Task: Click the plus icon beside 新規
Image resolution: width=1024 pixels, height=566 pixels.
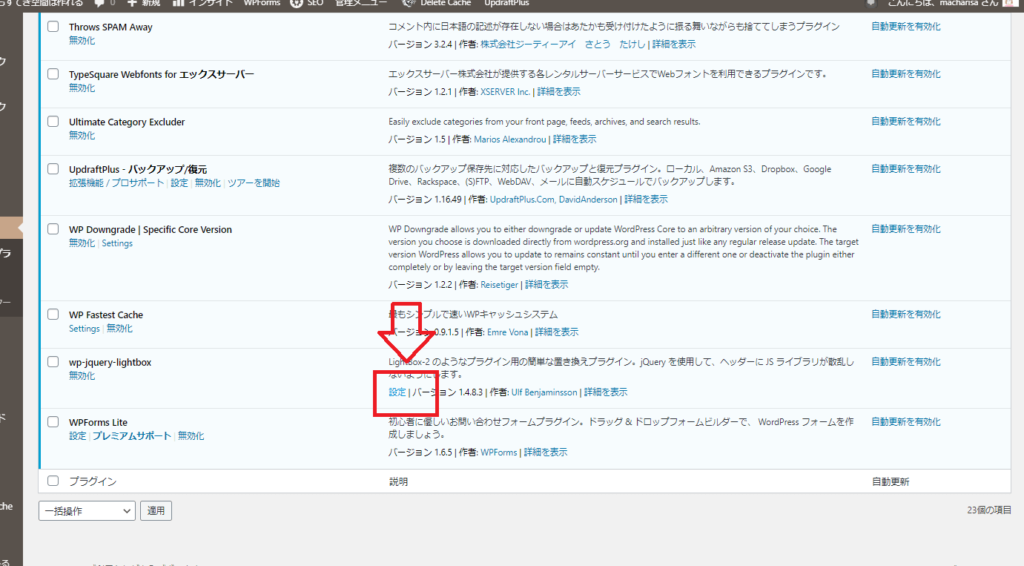Action: 132,4
